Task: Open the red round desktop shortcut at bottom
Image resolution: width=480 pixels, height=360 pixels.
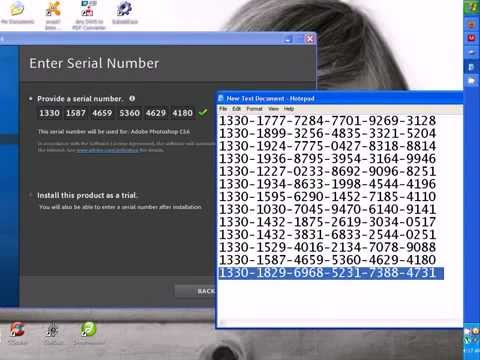Action: point(17,329)
